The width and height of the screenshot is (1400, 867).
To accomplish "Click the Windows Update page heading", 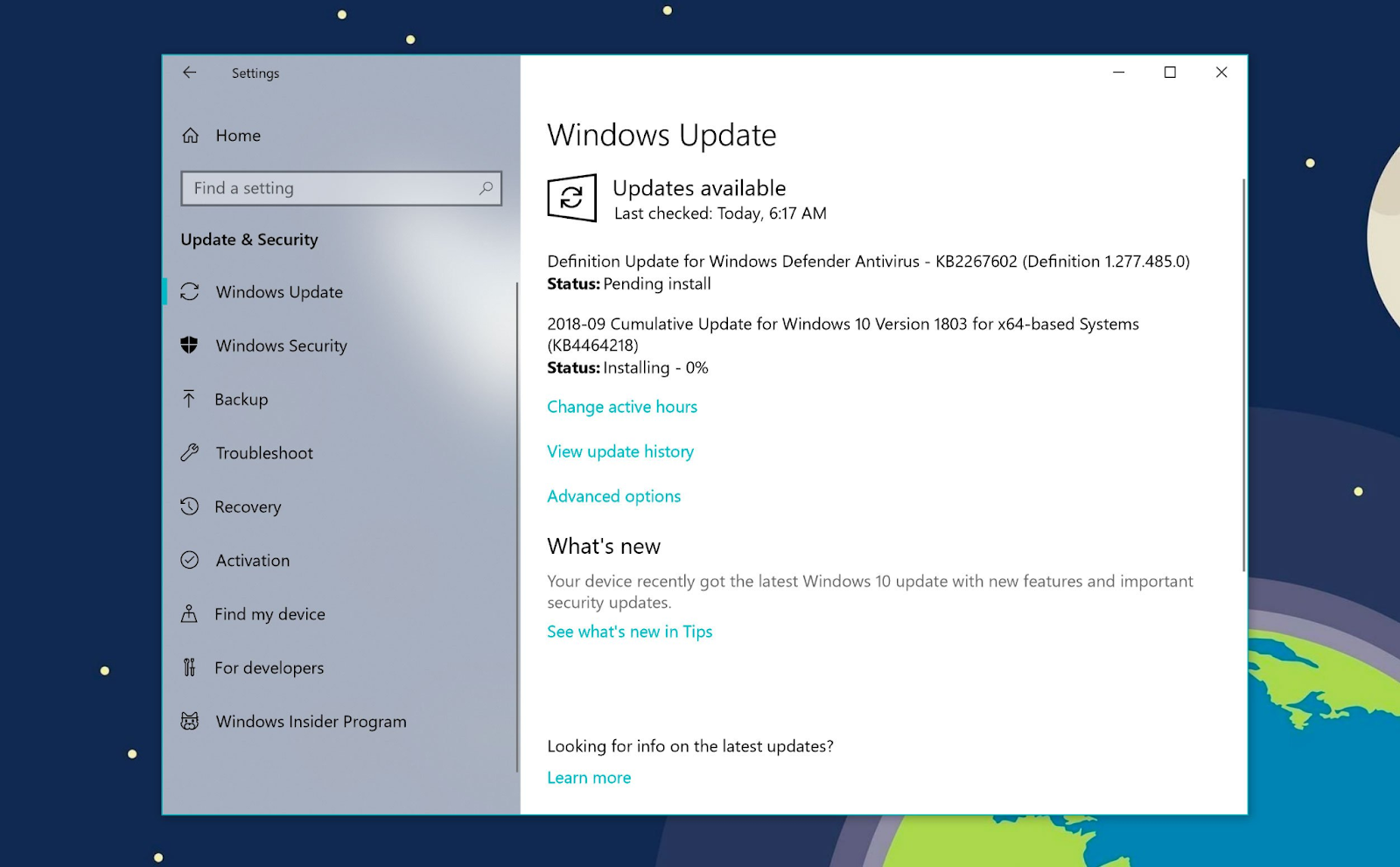I will coord(661,136).
